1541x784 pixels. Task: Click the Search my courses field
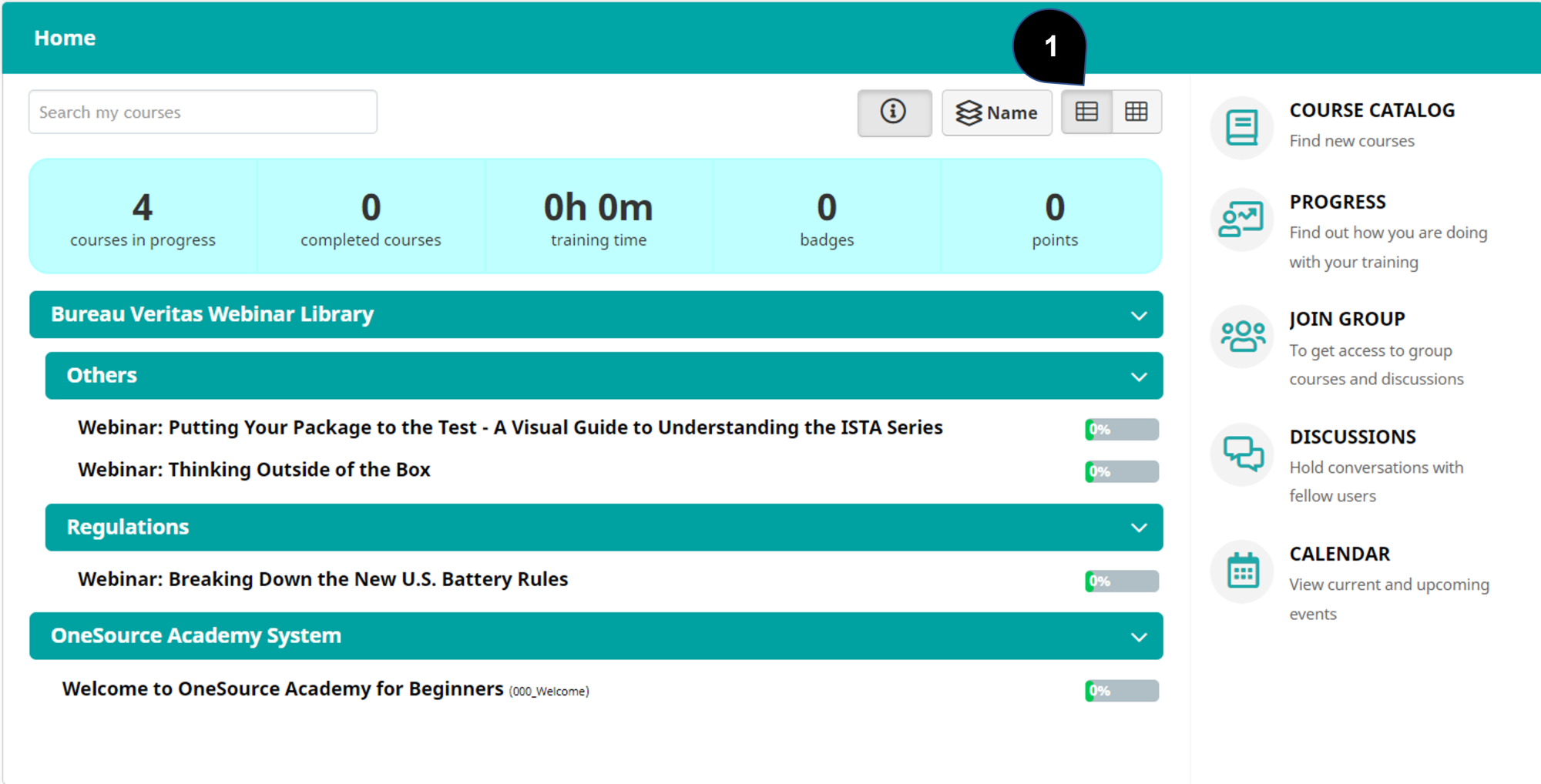(x=203, y=112)
